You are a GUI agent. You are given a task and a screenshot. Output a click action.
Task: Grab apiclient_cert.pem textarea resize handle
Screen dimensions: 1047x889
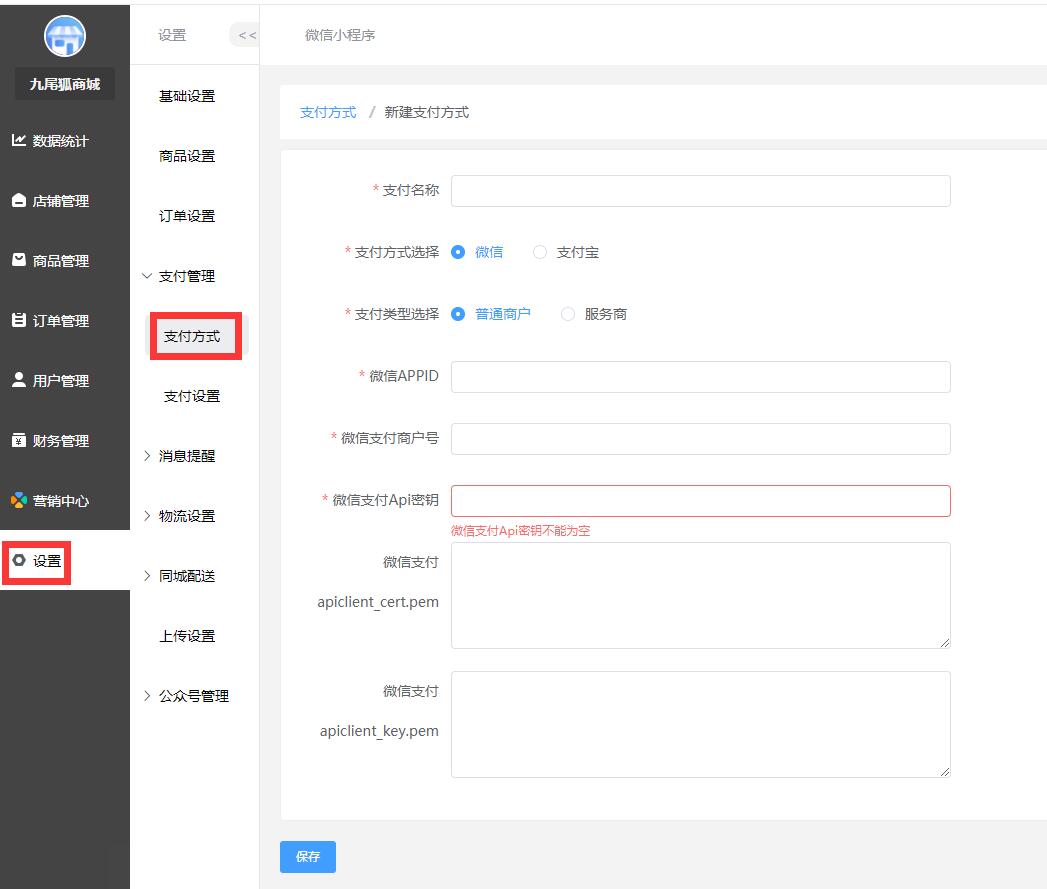945,643
